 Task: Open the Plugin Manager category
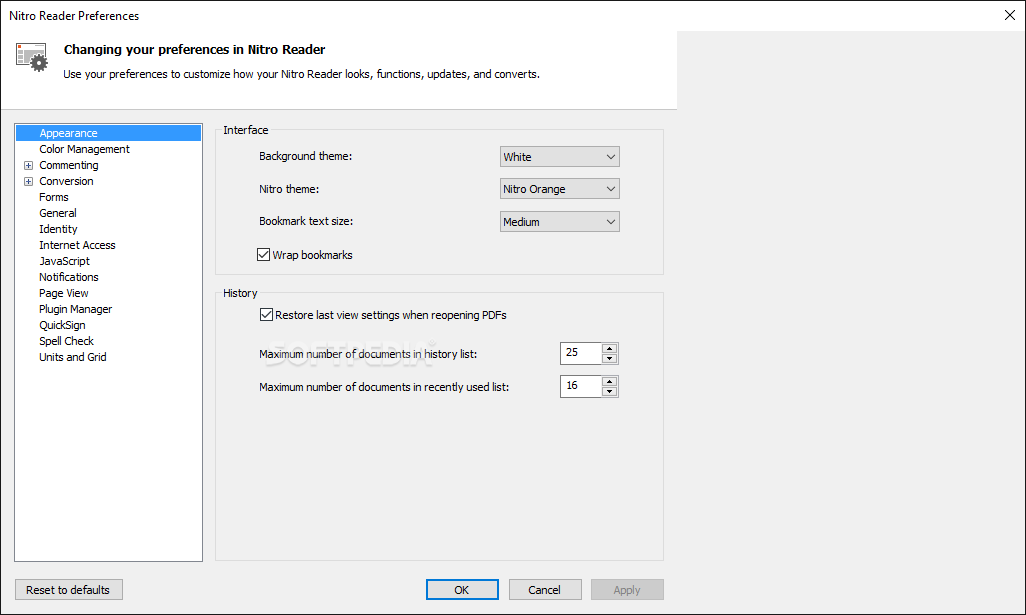(x=75, y=309)
